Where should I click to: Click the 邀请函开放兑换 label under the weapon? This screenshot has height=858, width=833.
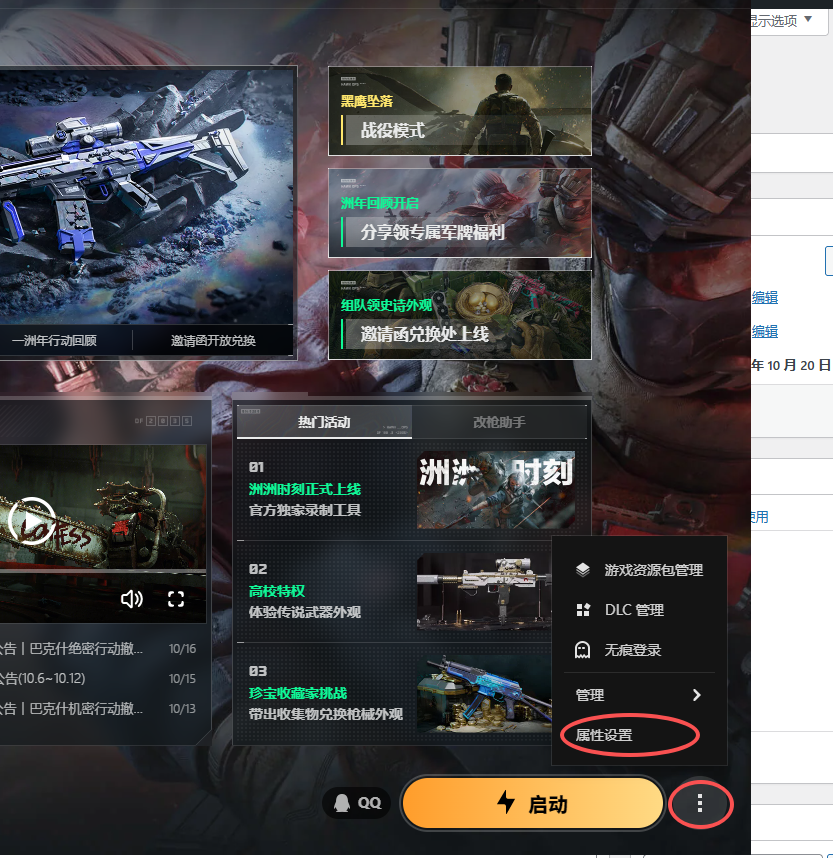point(213,340)
